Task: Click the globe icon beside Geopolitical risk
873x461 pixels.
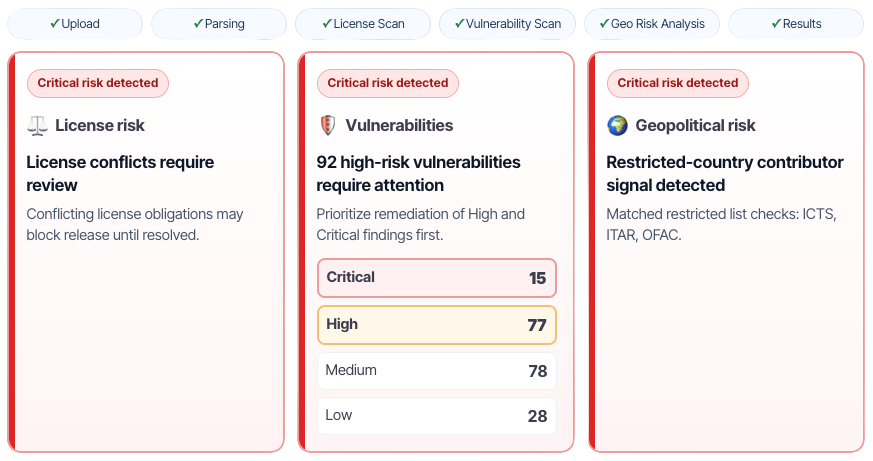Action: tap(617, 126)
